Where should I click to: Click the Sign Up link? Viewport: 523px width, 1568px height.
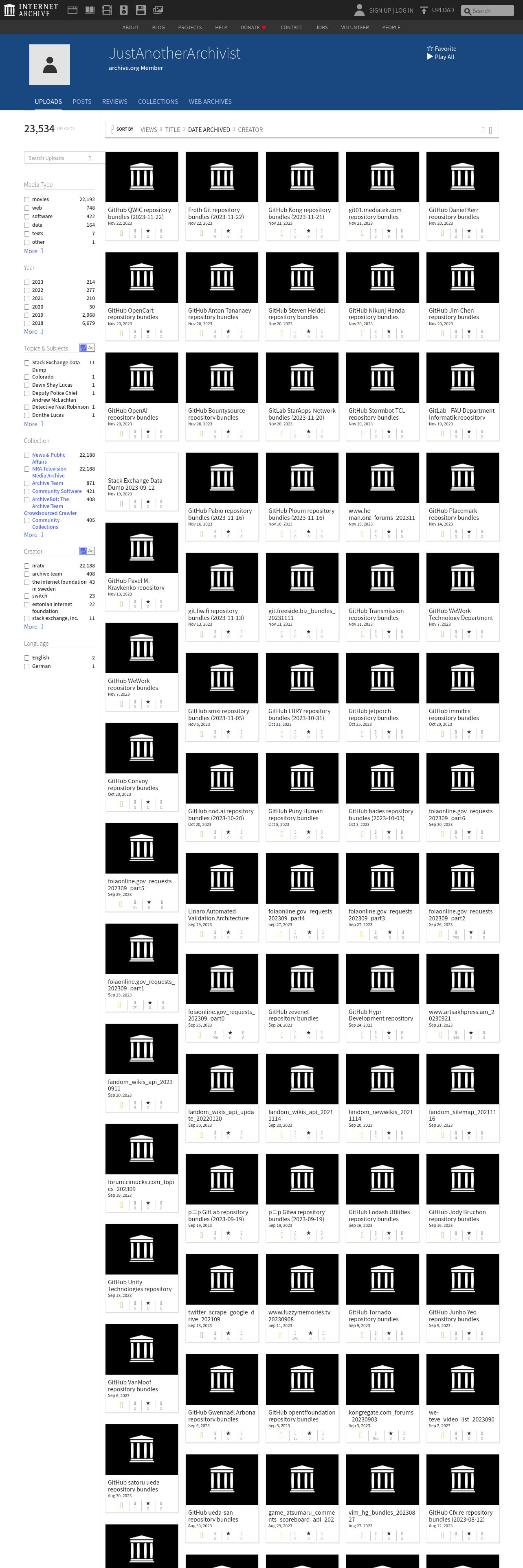[x=380, y=10]
